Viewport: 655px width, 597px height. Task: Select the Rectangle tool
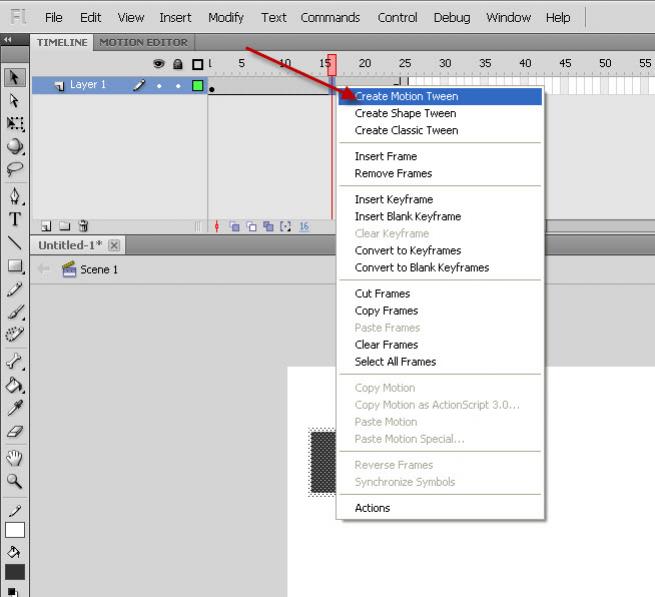(15, 266)
